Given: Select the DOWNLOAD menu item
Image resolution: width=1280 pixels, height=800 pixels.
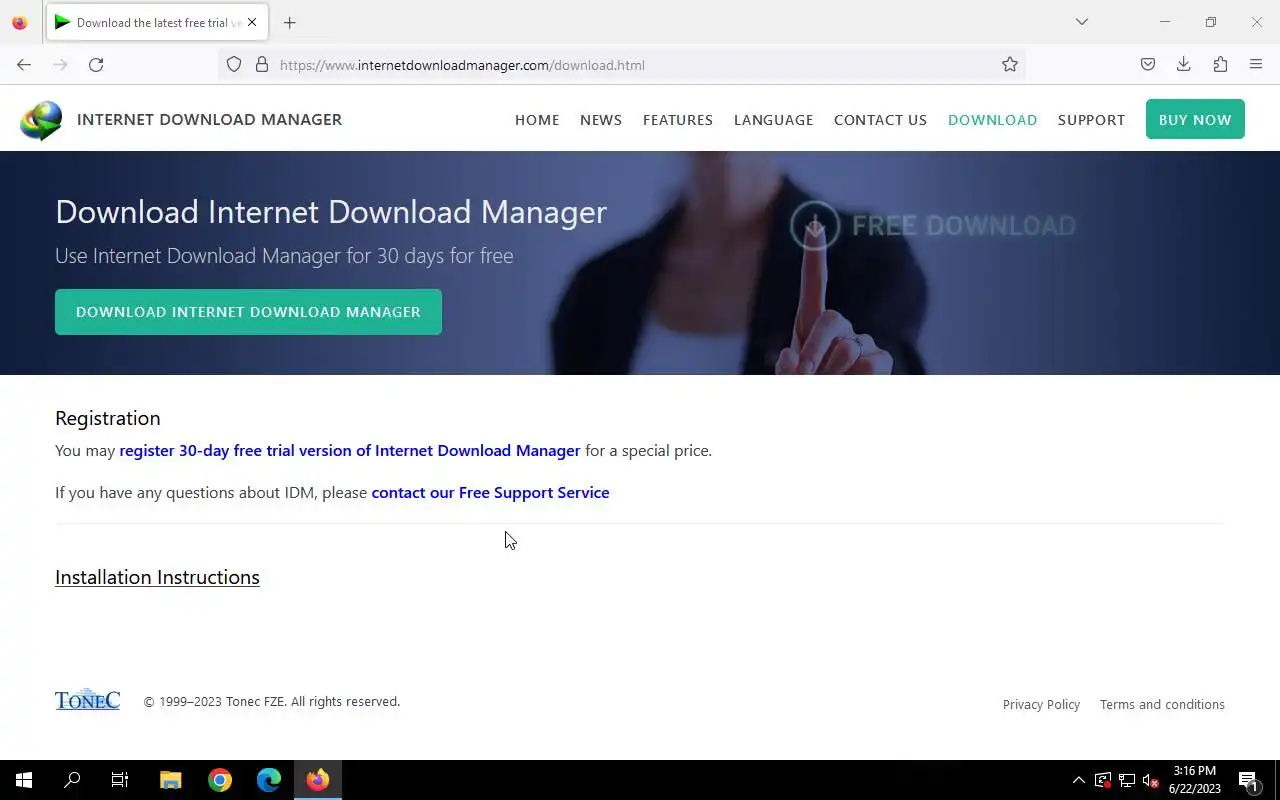Looking at the screenshot, I should 992,120.
